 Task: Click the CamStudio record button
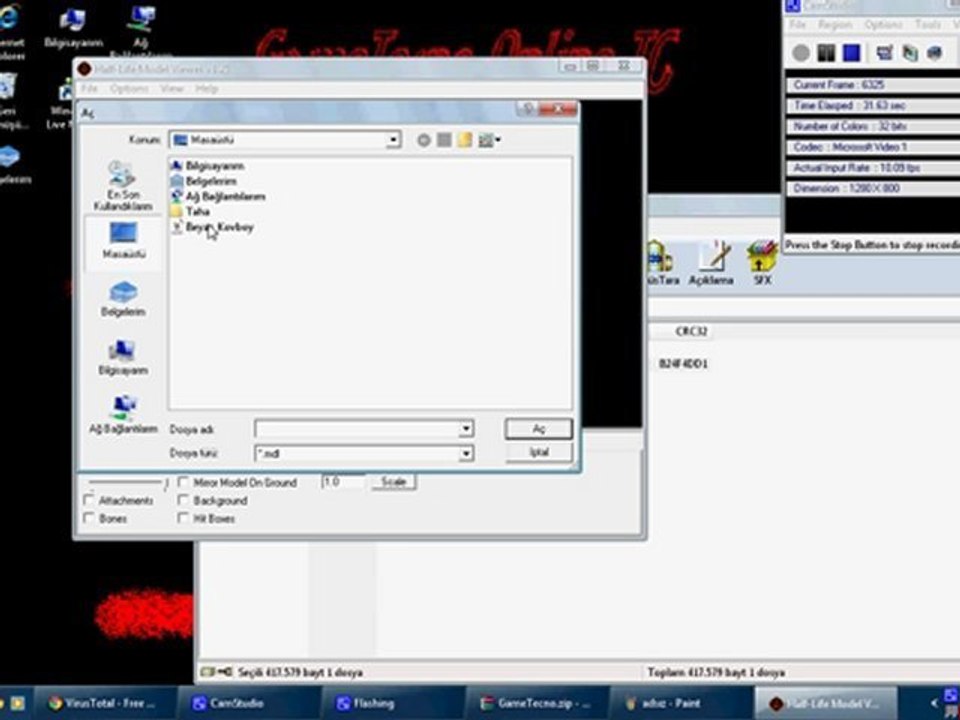(x=801, y=53)
